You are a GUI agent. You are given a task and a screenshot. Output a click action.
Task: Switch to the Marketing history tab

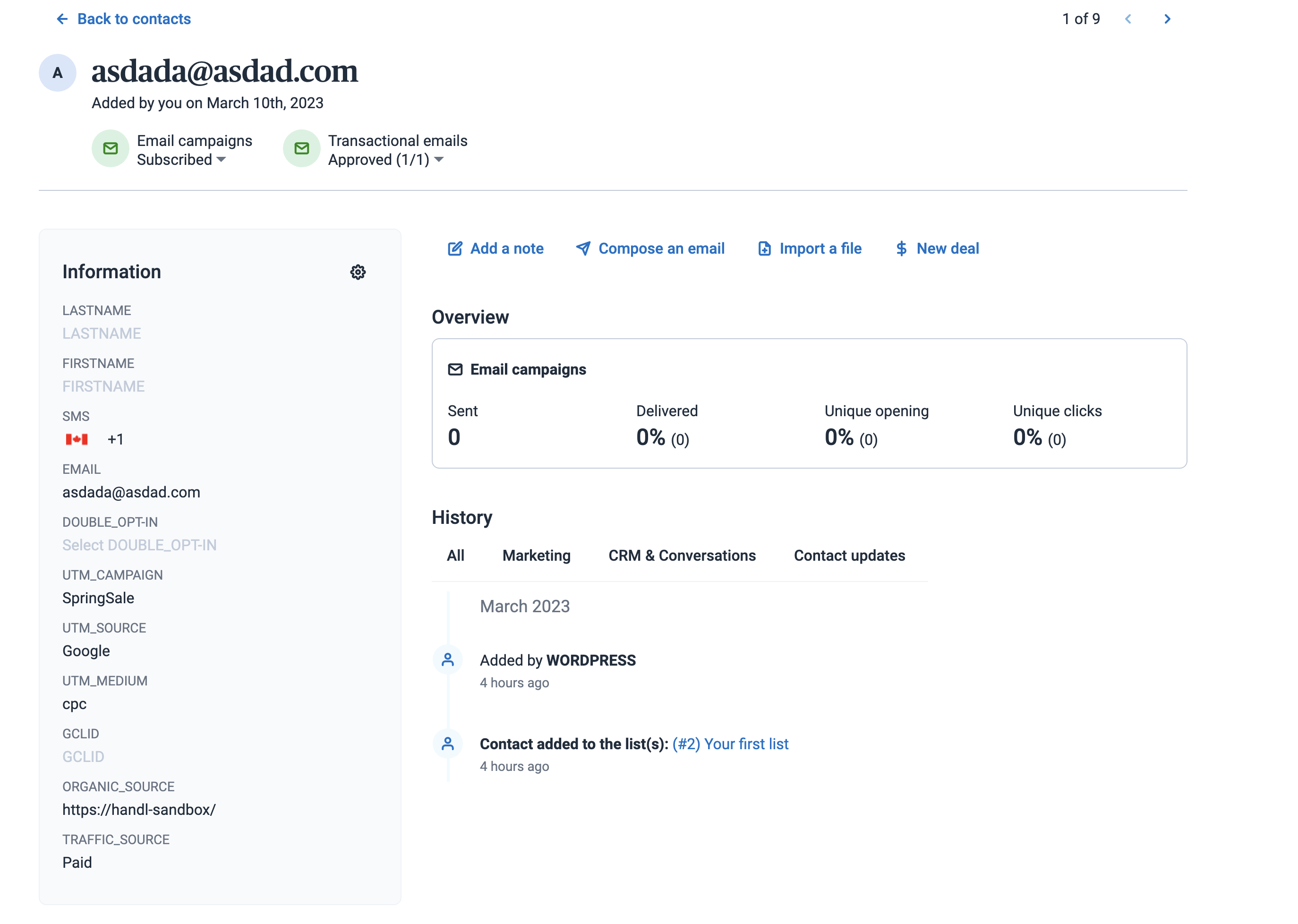[x=536, y=556]
